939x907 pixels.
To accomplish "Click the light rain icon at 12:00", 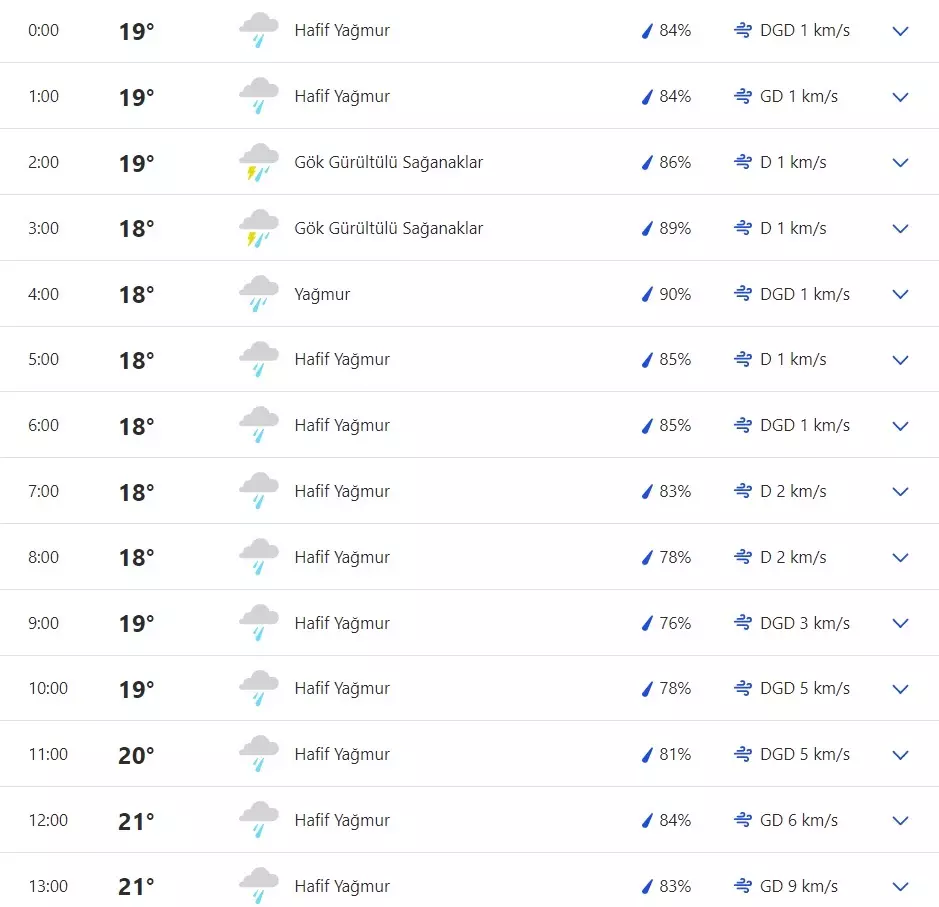I will [258, 820].
